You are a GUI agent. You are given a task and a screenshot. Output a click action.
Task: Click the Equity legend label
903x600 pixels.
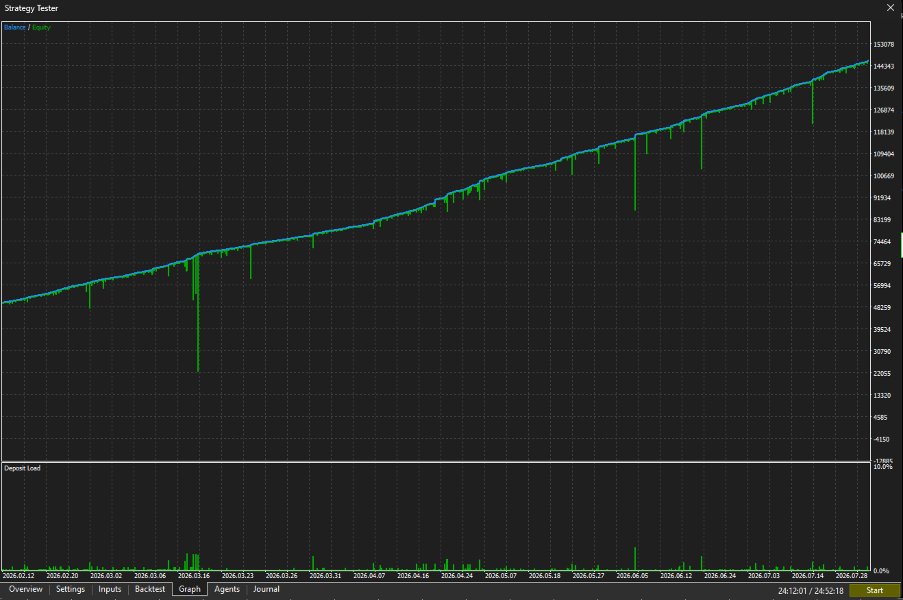[x=41, y=27]
